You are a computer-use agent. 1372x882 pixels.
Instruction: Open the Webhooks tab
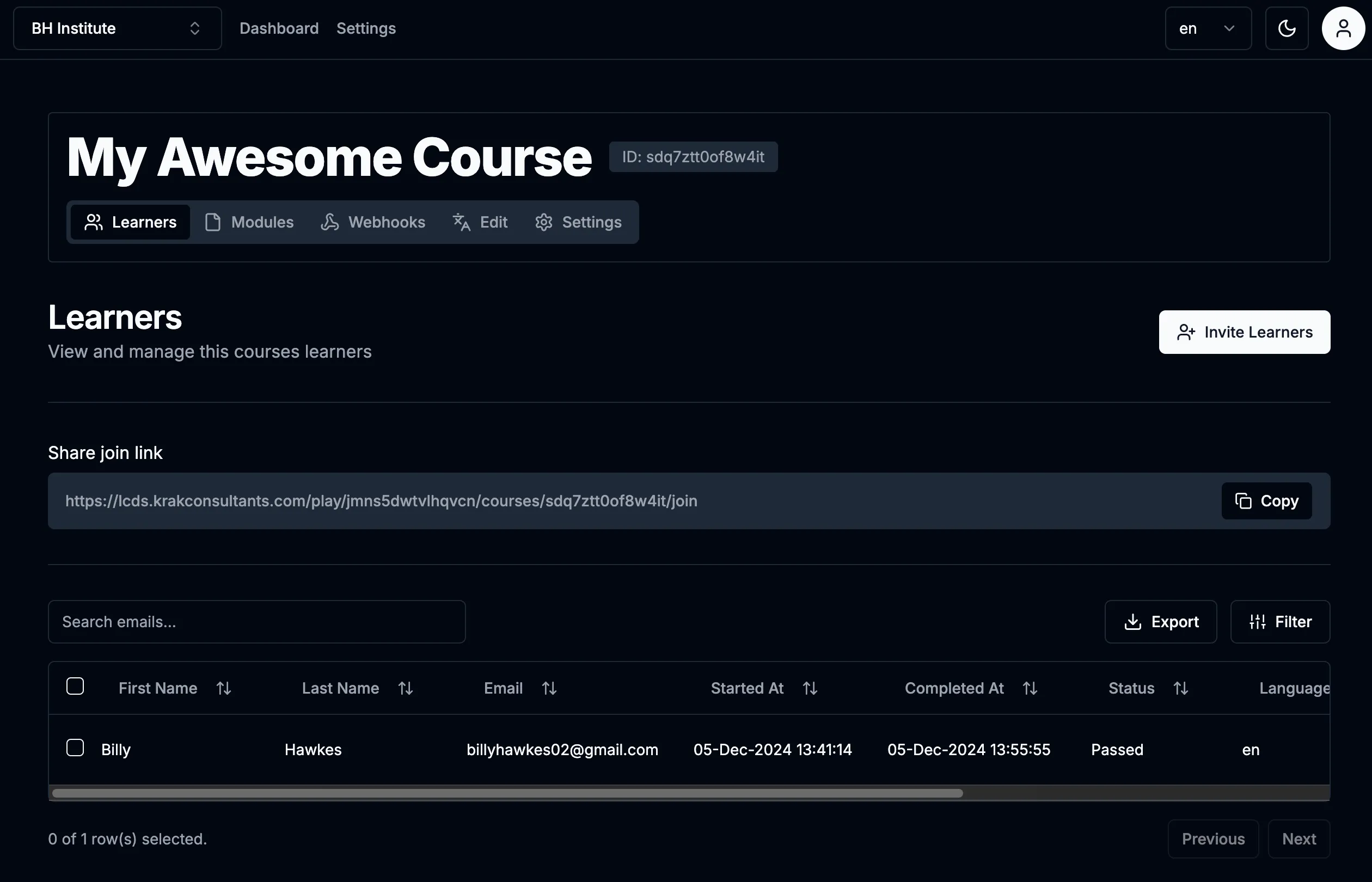coord(373,222)
